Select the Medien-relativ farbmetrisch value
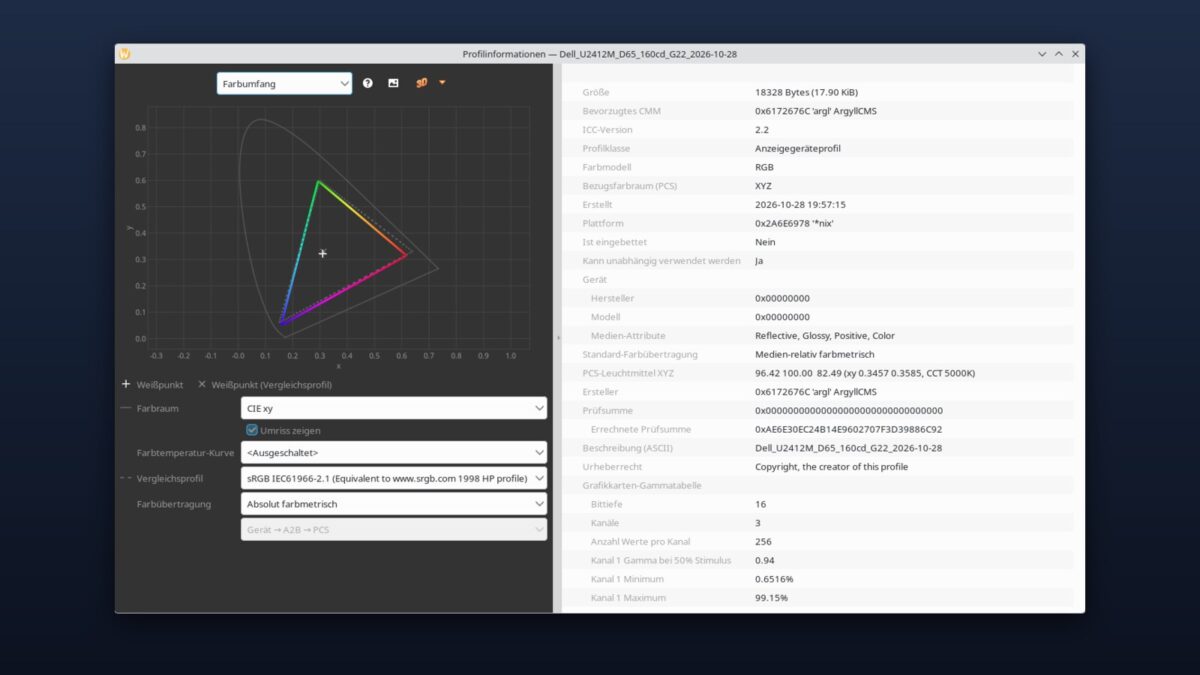 click(x=814, y=354)
